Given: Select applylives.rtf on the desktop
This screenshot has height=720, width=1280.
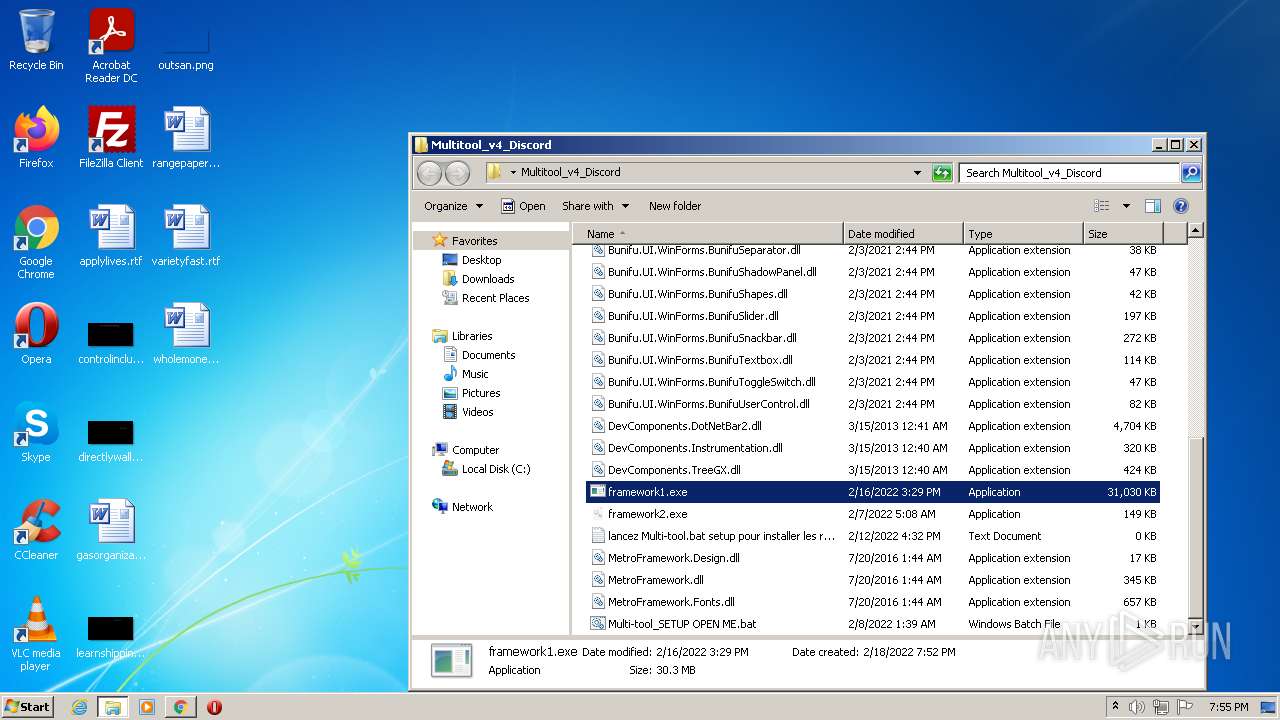Looking at the screenshot, I should pos(111,236).
